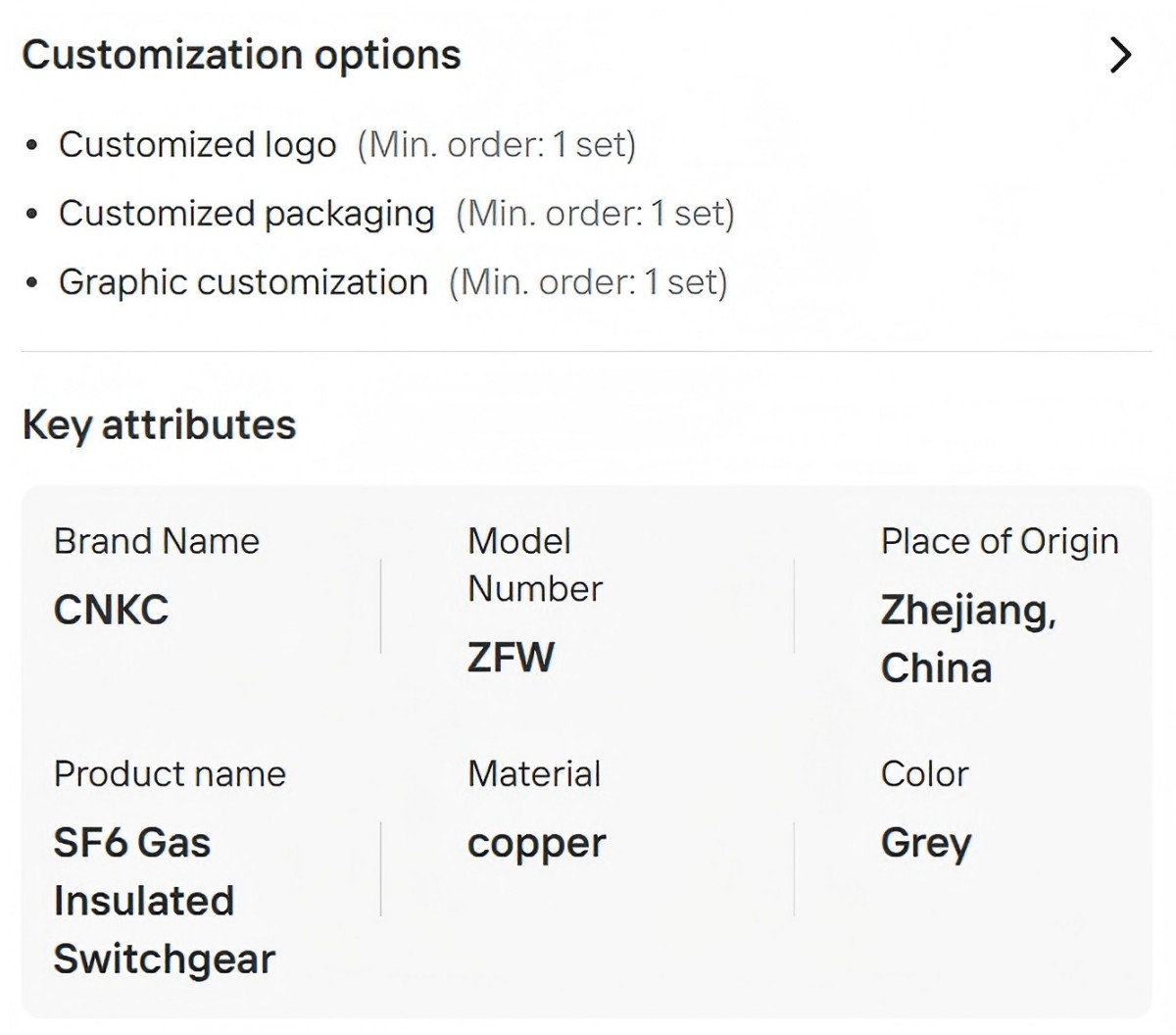
Task: Click the CNKC brand value
Action: [111, 610]
